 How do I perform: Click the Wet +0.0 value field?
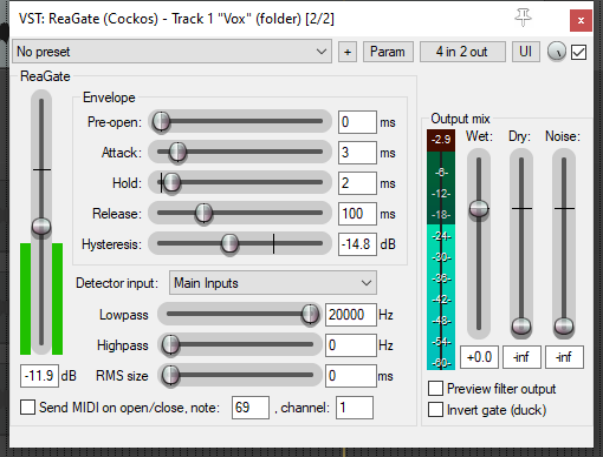click(x=479, y=357)
